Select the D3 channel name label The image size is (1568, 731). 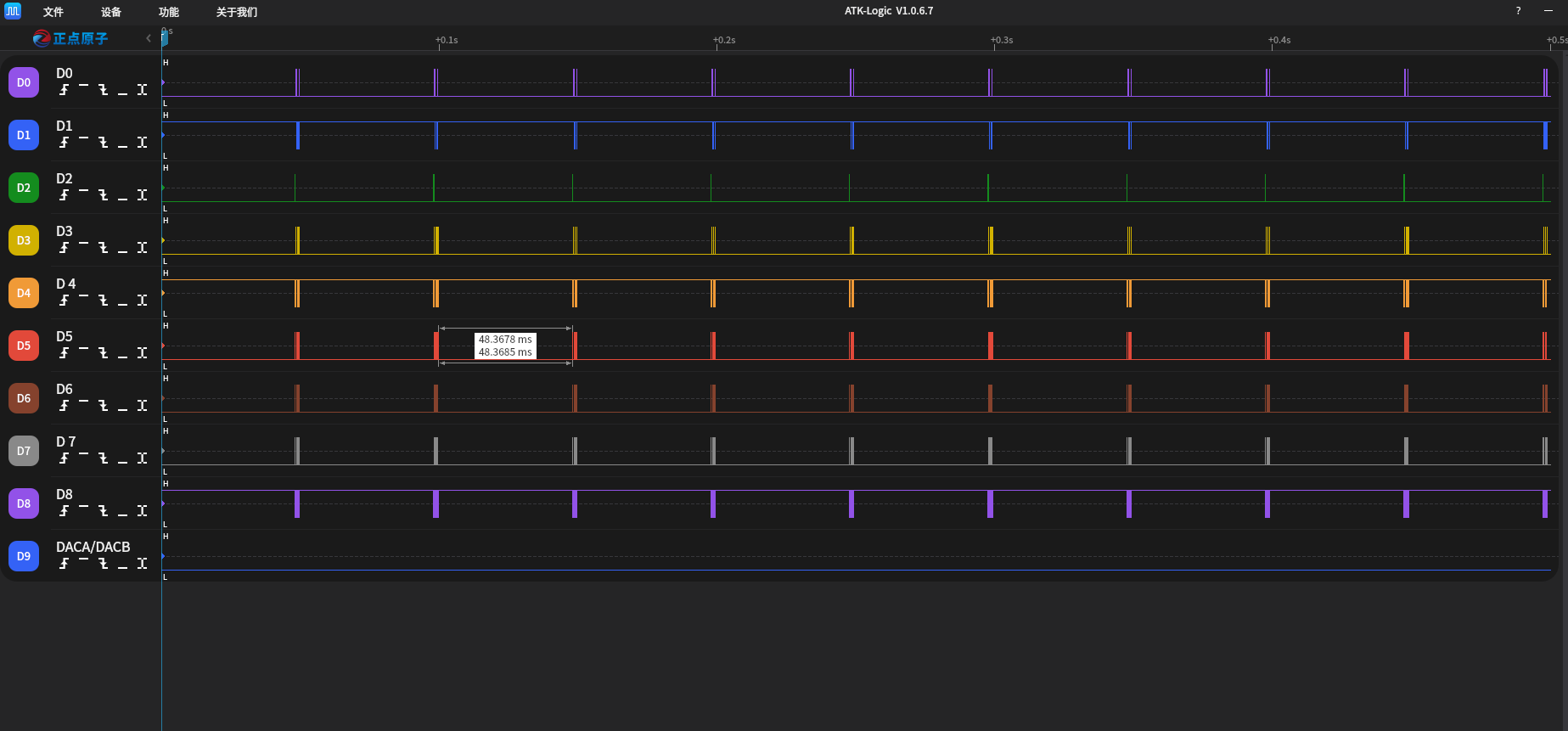(65, 232)
